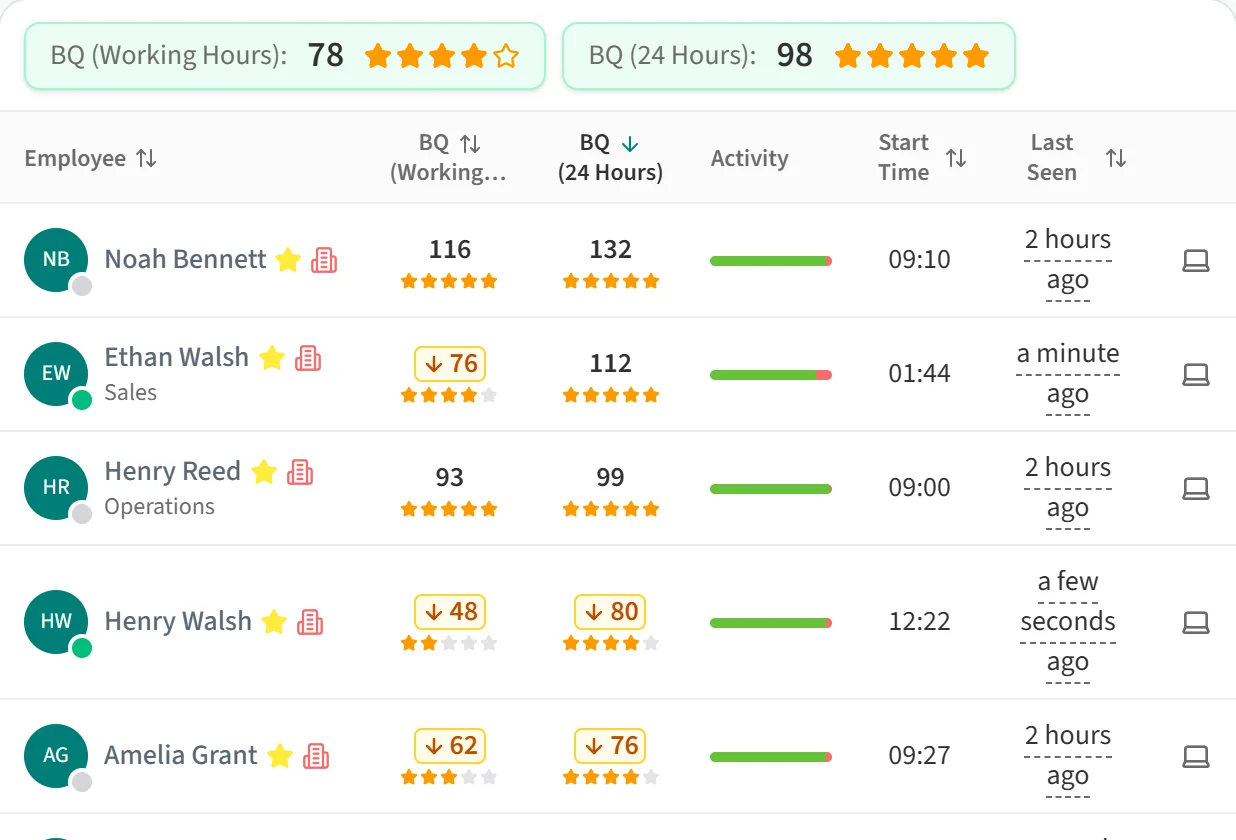The height and width of the screenshot is (840, 1236).
Task: Click the red building icon beside Noah Bennett
Action: pos(324,260)
